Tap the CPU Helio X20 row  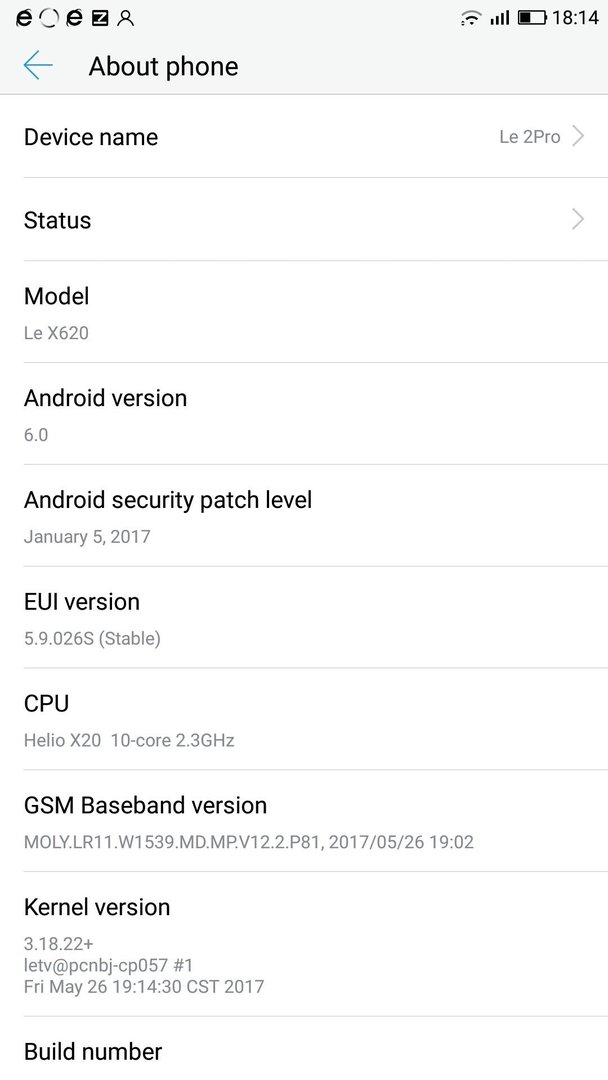point(304,720)
